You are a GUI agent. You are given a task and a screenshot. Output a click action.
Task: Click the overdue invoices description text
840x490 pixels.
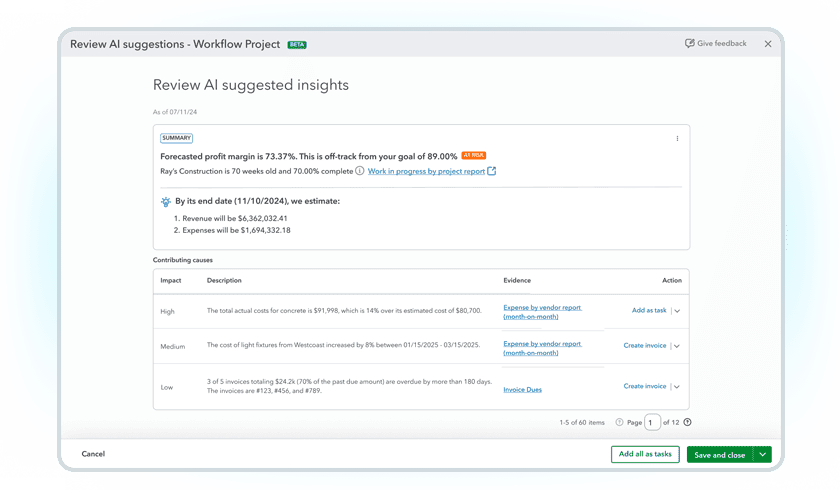349,386
